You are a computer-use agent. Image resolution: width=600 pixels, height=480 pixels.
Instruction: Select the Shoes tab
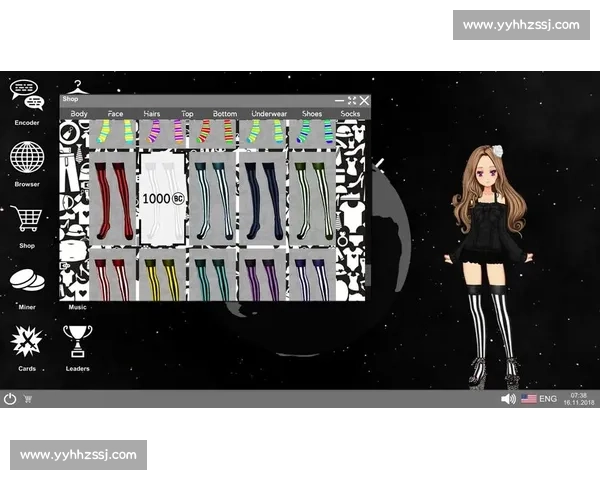pos(312,114)
